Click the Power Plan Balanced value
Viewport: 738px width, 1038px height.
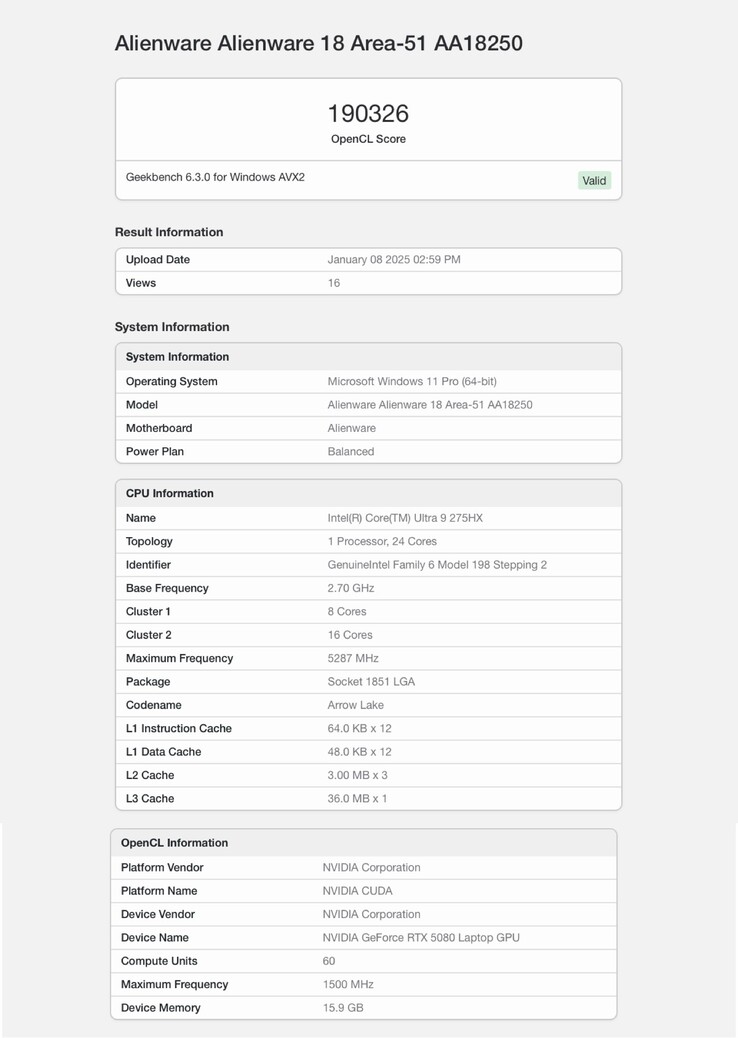[x=350, y=452]
